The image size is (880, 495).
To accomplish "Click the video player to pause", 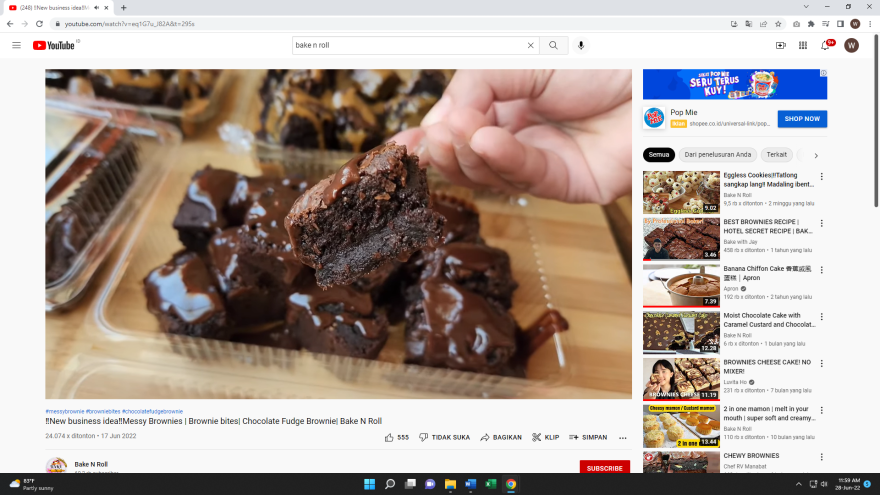I will [x=338, y=234].
